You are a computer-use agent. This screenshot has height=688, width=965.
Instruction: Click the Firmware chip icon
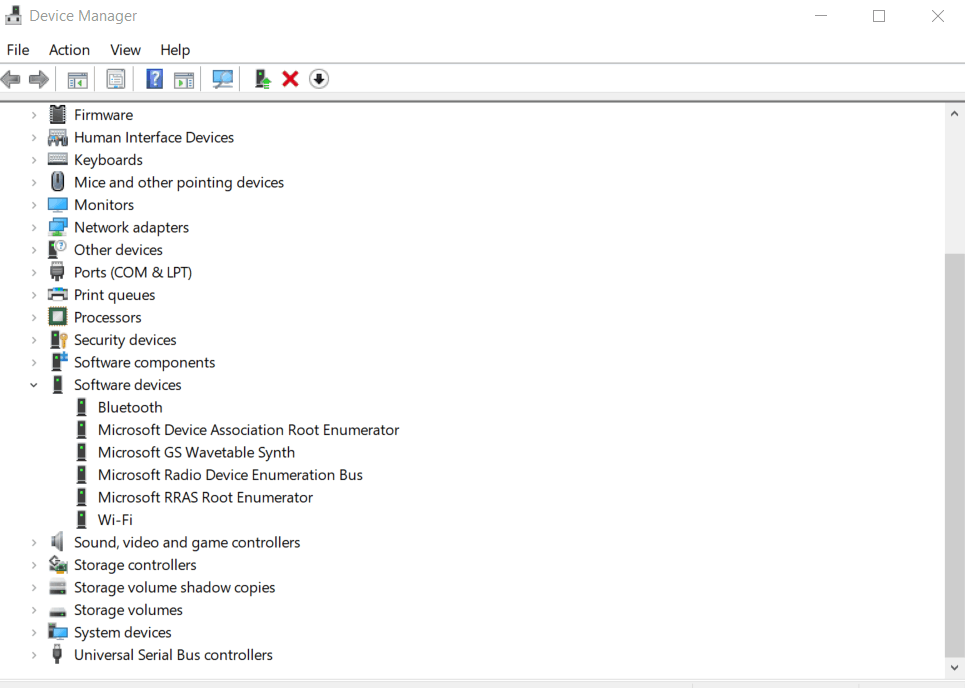tap(57, 114)
